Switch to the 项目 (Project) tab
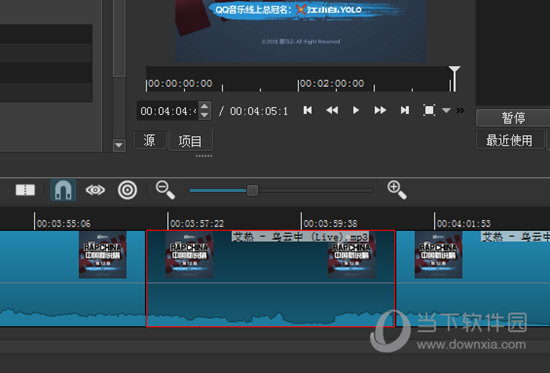 pyautogui.click(x=190, y=141)
